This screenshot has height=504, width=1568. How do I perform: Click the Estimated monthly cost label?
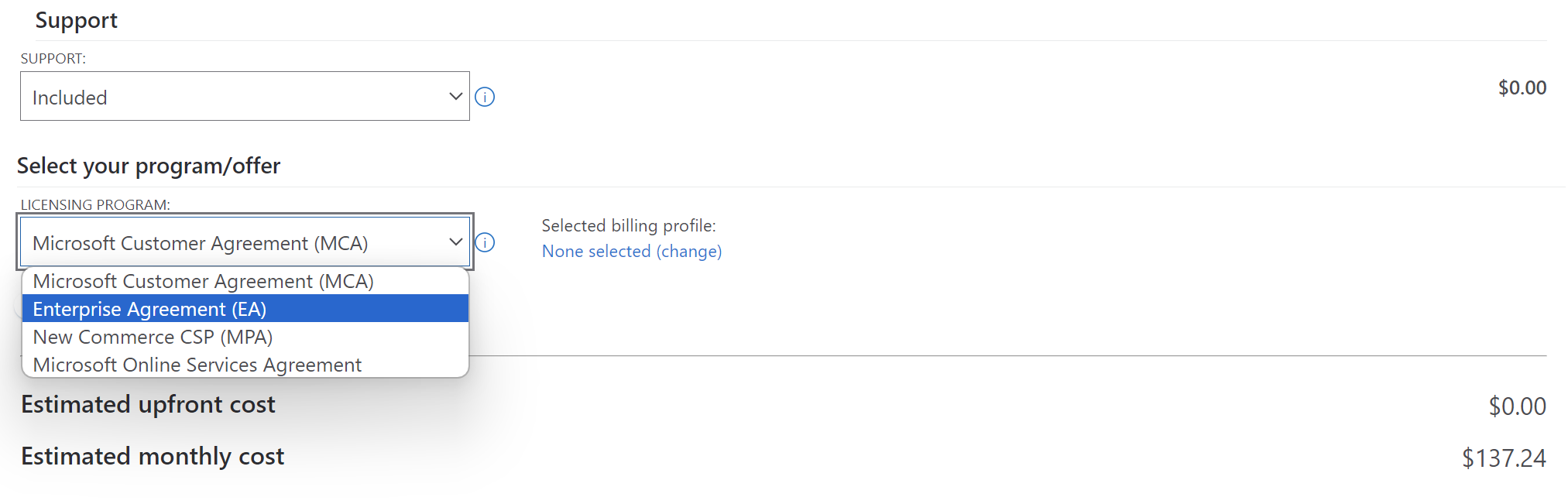coord(153,456)
